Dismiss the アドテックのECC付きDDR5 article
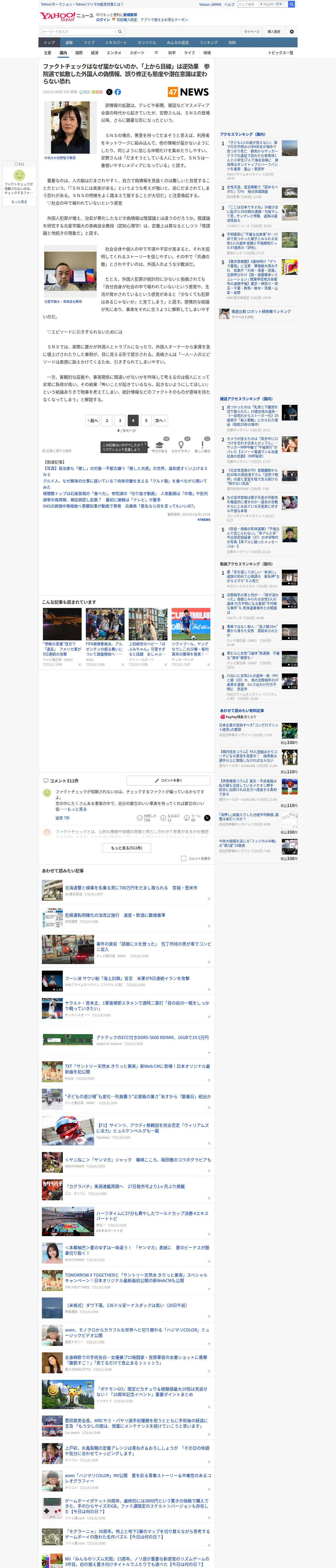 209,1052
